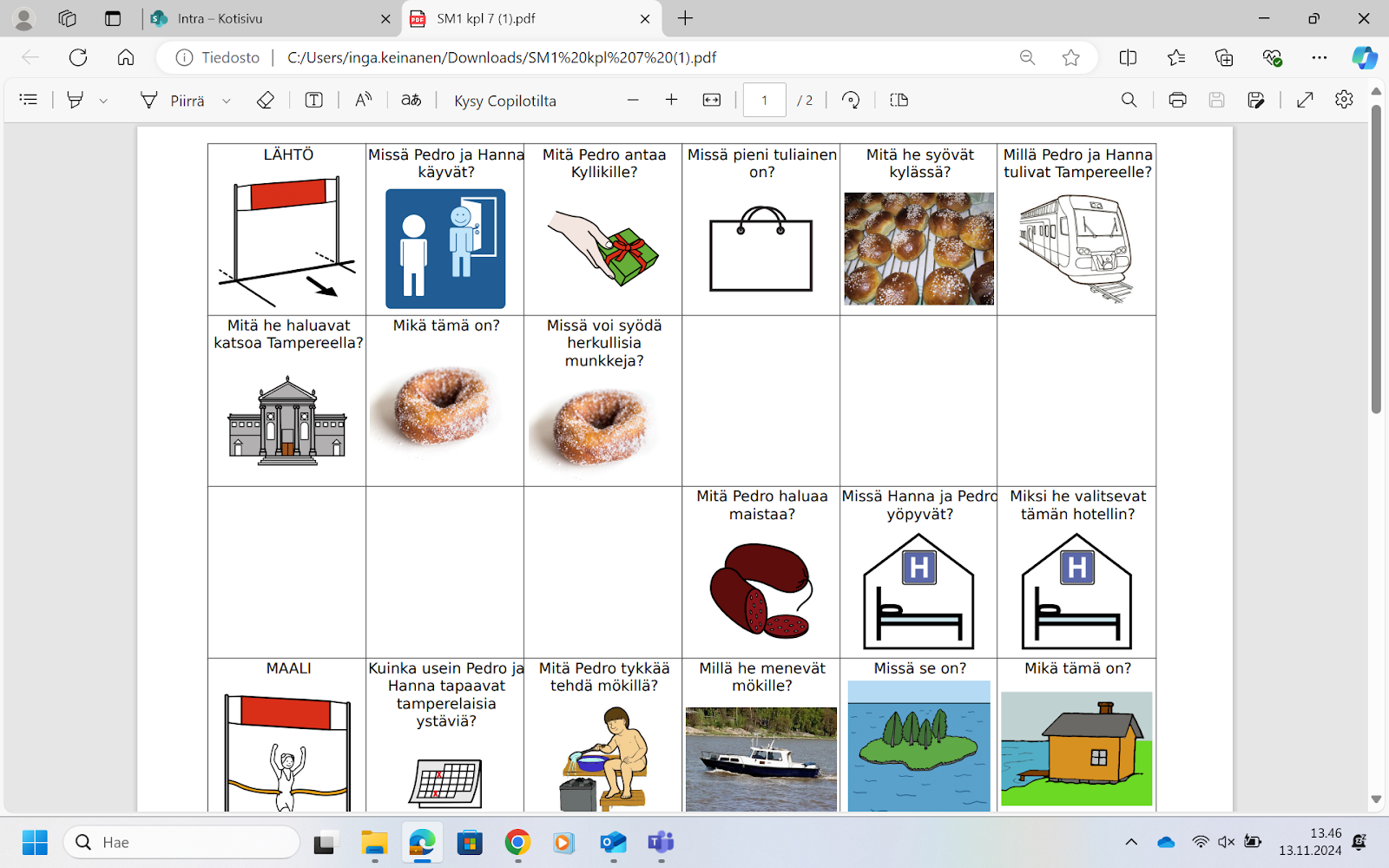Open a new browser tab
Viewport: 1389px width, 868px height.
(685, 18)
